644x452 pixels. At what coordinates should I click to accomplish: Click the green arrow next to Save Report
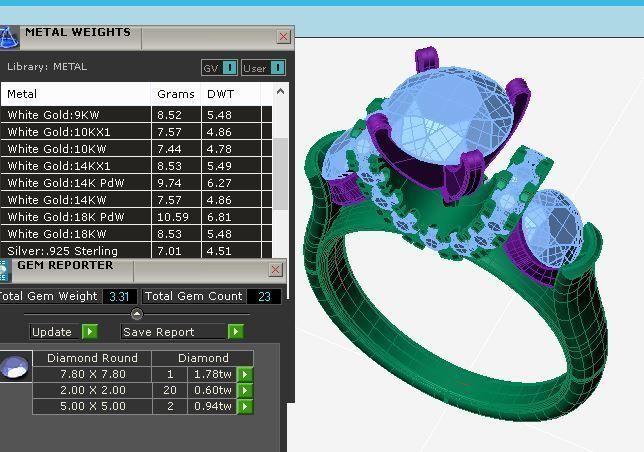point(236,331)
